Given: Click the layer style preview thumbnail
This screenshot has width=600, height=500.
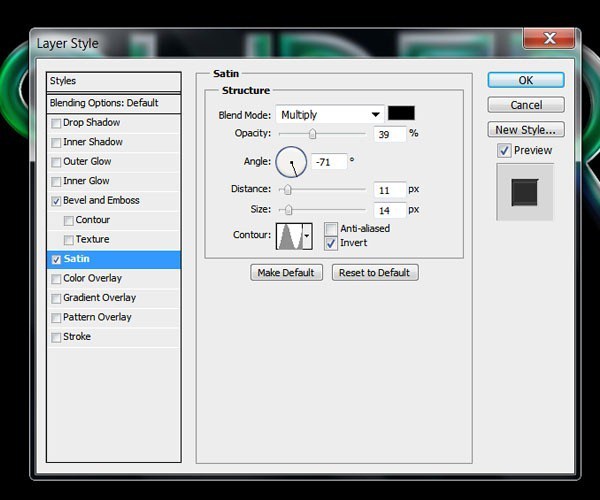Looking at the screenshot, I should pyautogui.click(x=525, y=191).
